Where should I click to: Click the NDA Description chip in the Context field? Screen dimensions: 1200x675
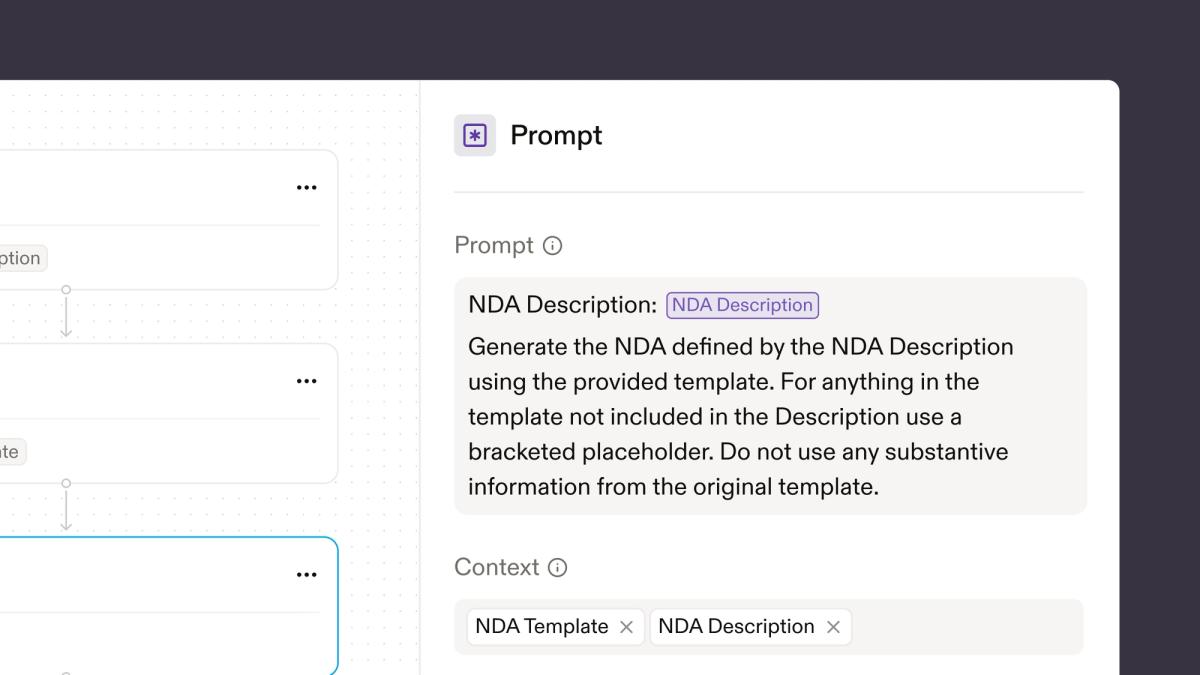click(736, 627)
